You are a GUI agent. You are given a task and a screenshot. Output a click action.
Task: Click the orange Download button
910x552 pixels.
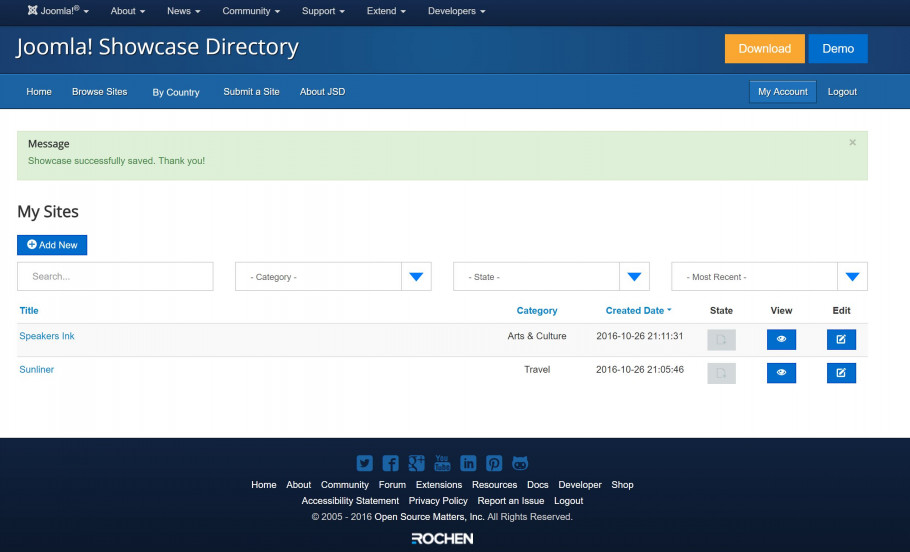764,49
